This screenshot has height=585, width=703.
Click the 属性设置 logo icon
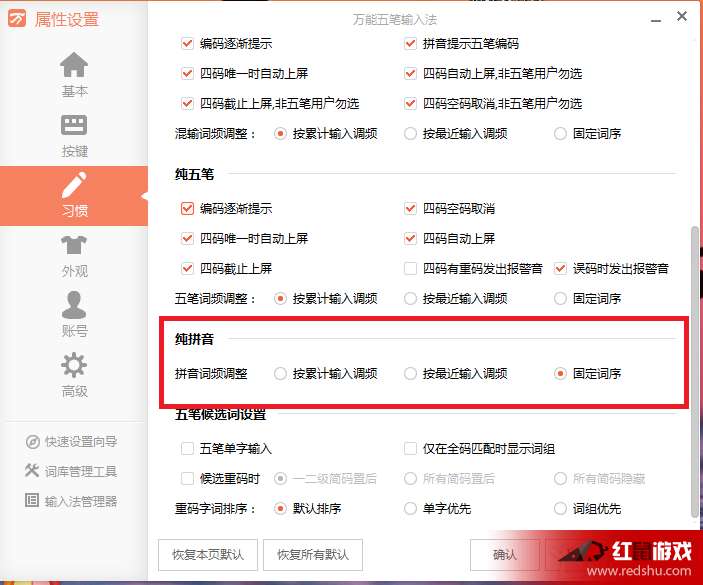(x=17, y=18)
